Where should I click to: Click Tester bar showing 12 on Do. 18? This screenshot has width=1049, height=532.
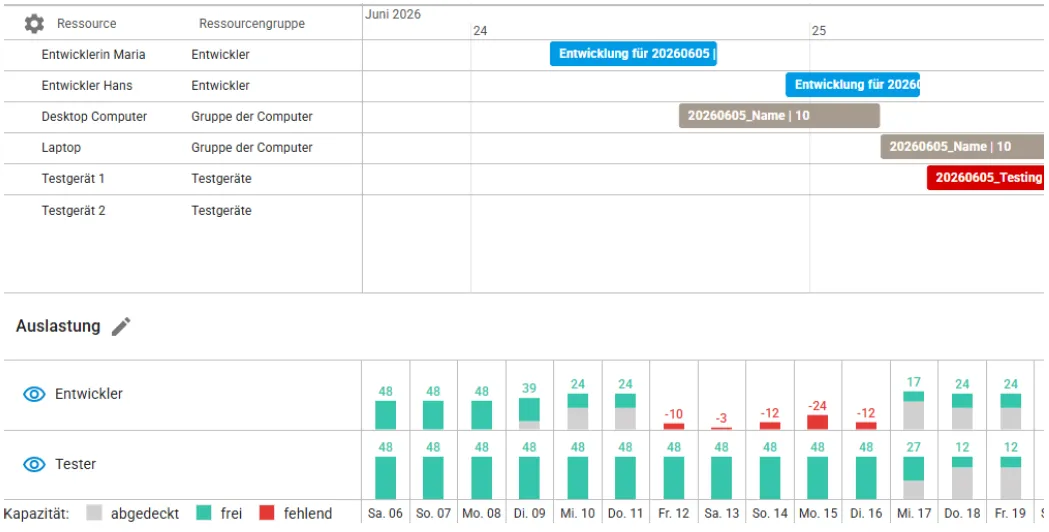[962, 478]
